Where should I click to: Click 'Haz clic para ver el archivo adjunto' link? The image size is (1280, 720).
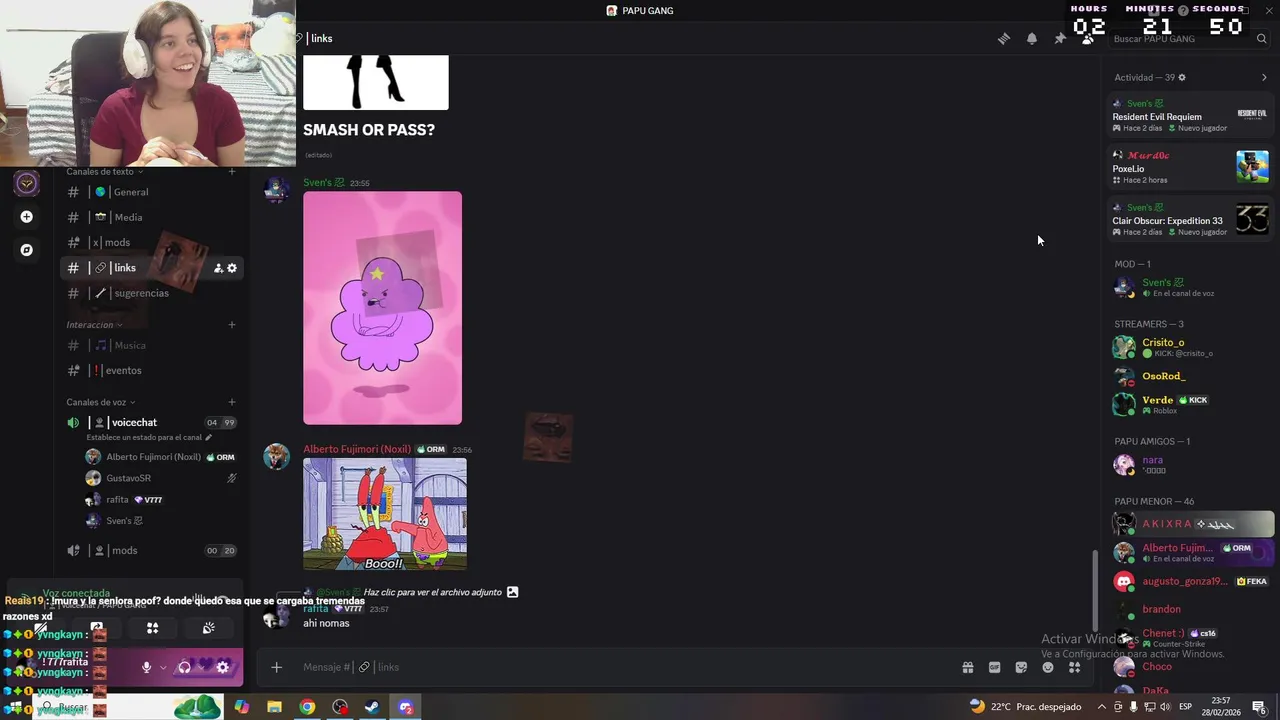coord(432,592)
